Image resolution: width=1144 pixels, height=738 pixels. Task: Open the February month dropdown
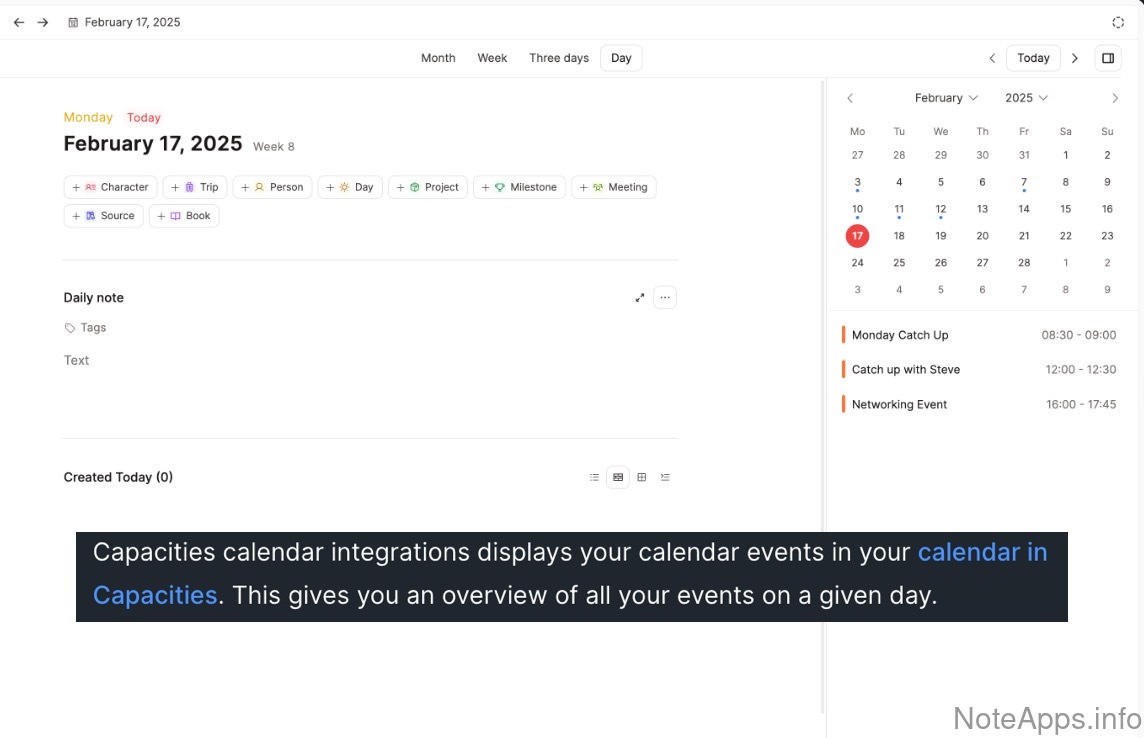tap(946, 98)
